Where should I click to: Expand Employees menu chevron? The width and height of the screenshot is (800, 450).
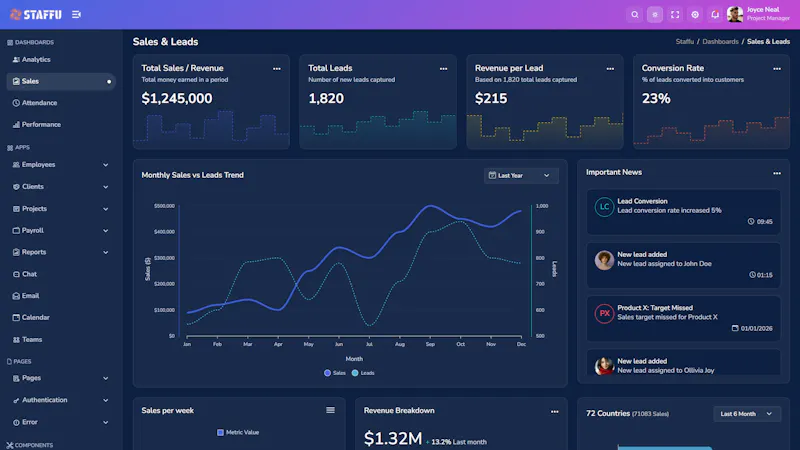click(106, 165)
